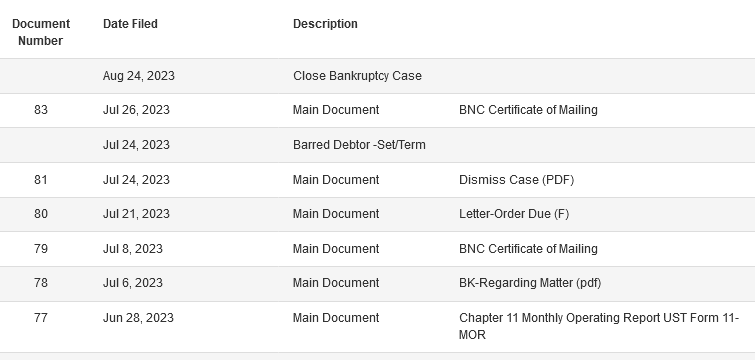The height and width of the screenshot is (360, 755).
Task: Click the Document Number column header
Action: pyautogui.click(x=41, y=32)
